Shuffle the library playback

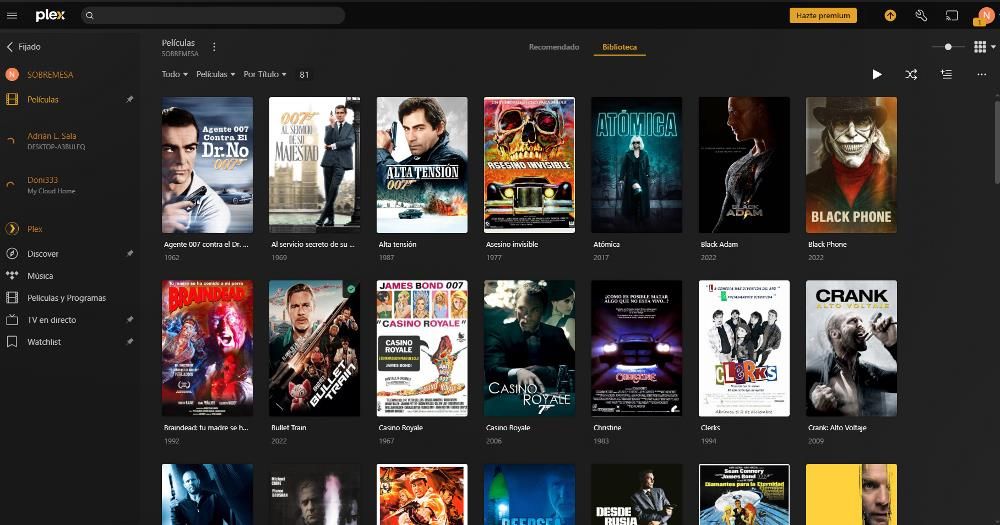coord(911,75)
